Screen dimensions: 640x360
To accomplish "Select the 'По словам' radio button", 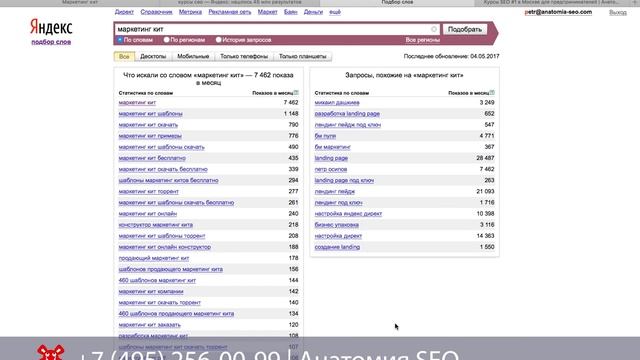I will click(120, 40).
